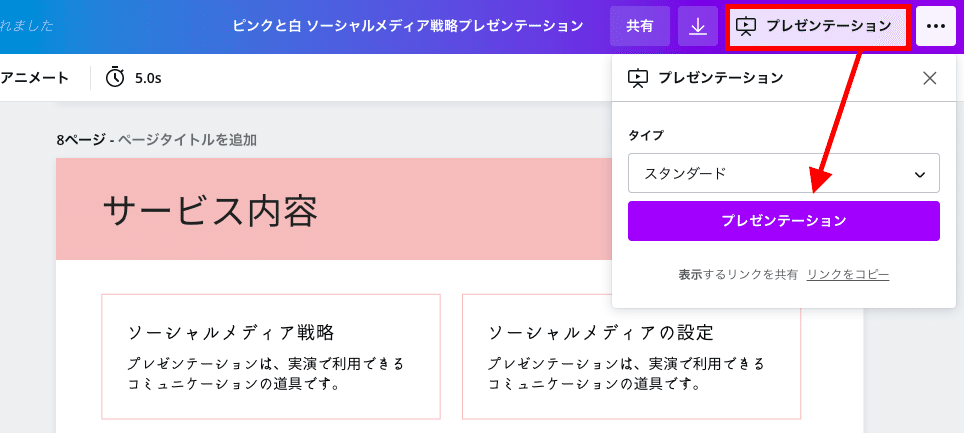Select the ソーシャルメディアの設定 card heading

(601, 332)
